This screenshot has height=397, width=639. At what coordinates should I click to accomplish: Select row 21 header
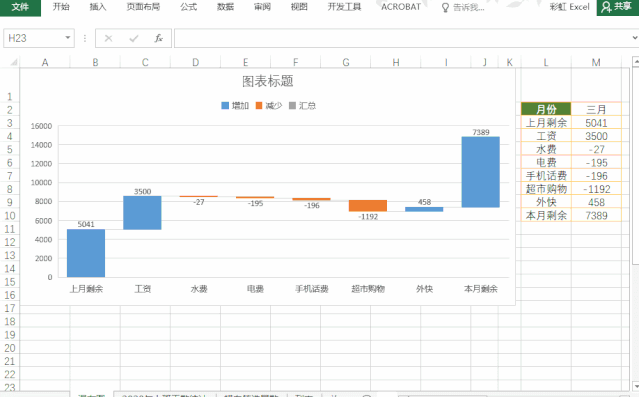point(10,361)
